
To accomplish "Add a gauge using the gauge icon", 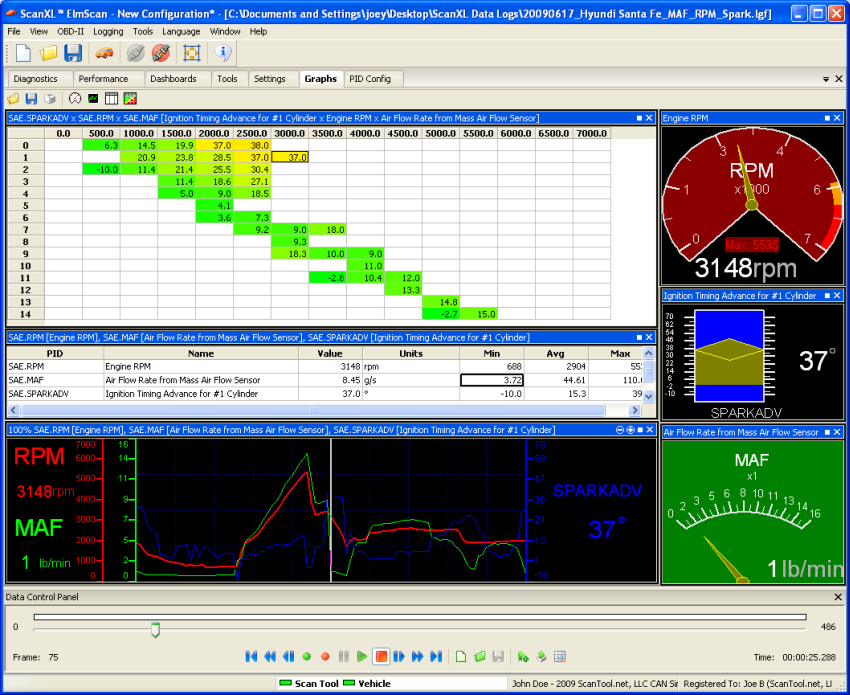I will (x=74, y=99).
